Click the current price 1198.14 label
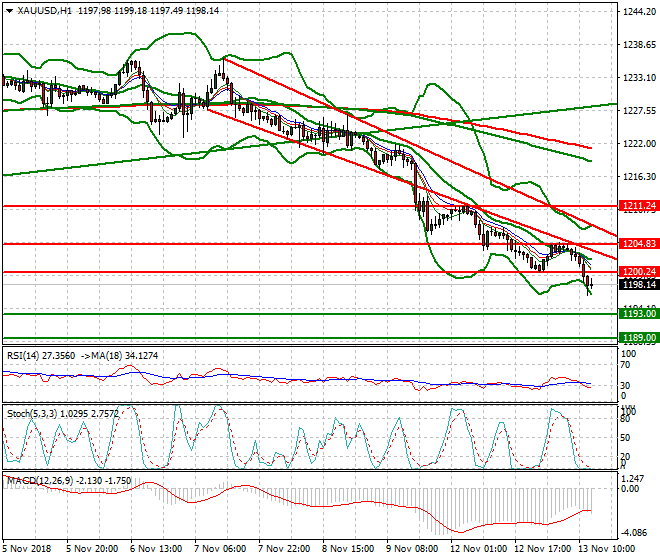The height and width of the screenshot is (560, 660). (639, 285)
